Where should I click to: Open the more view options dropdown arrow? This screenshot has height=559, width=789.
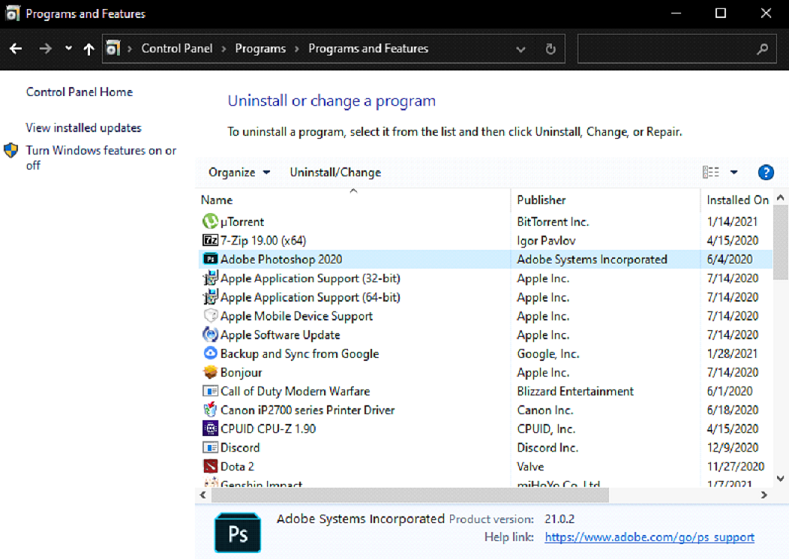[734, 173]
